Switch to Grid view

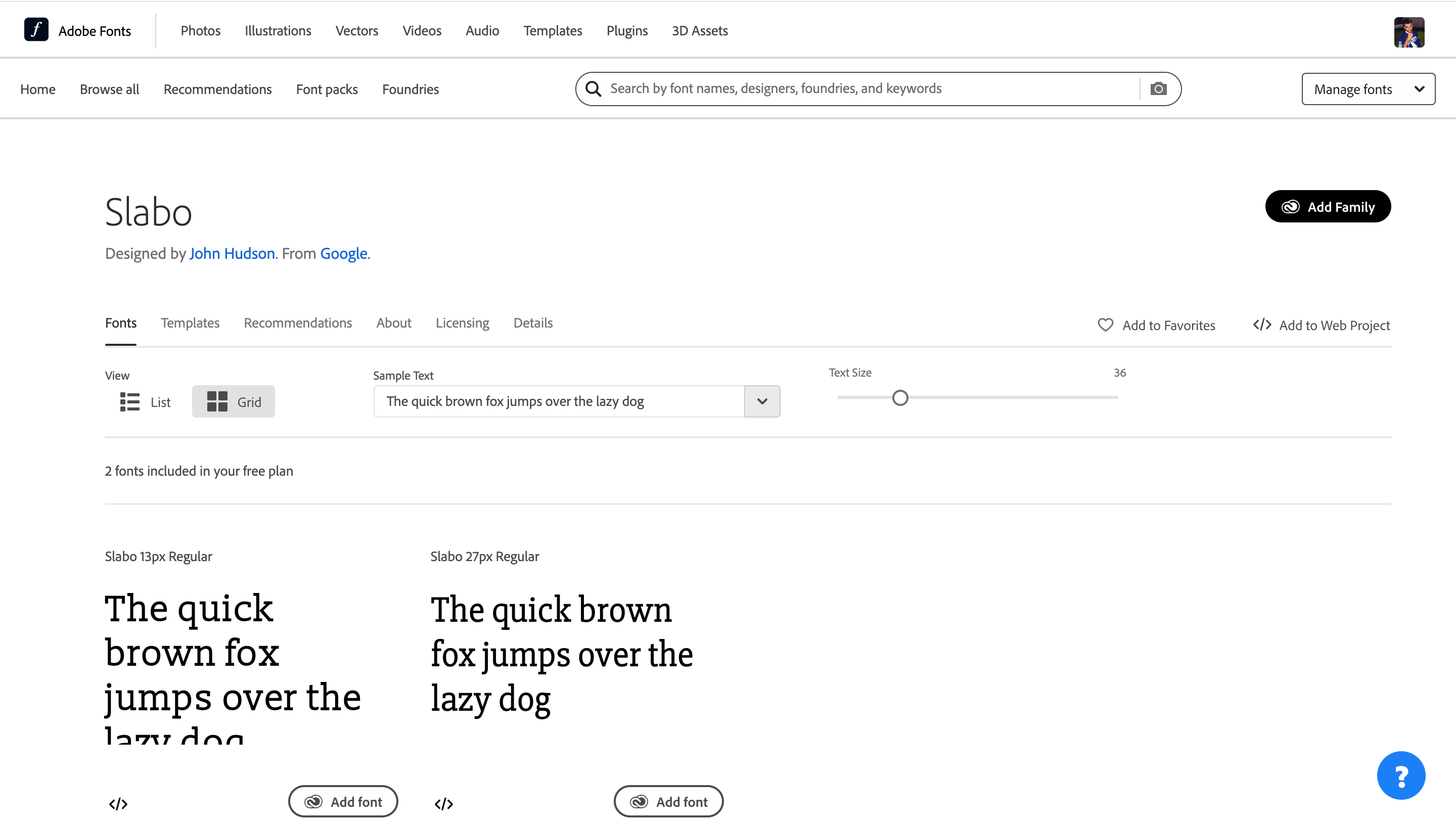coord(233,402)
